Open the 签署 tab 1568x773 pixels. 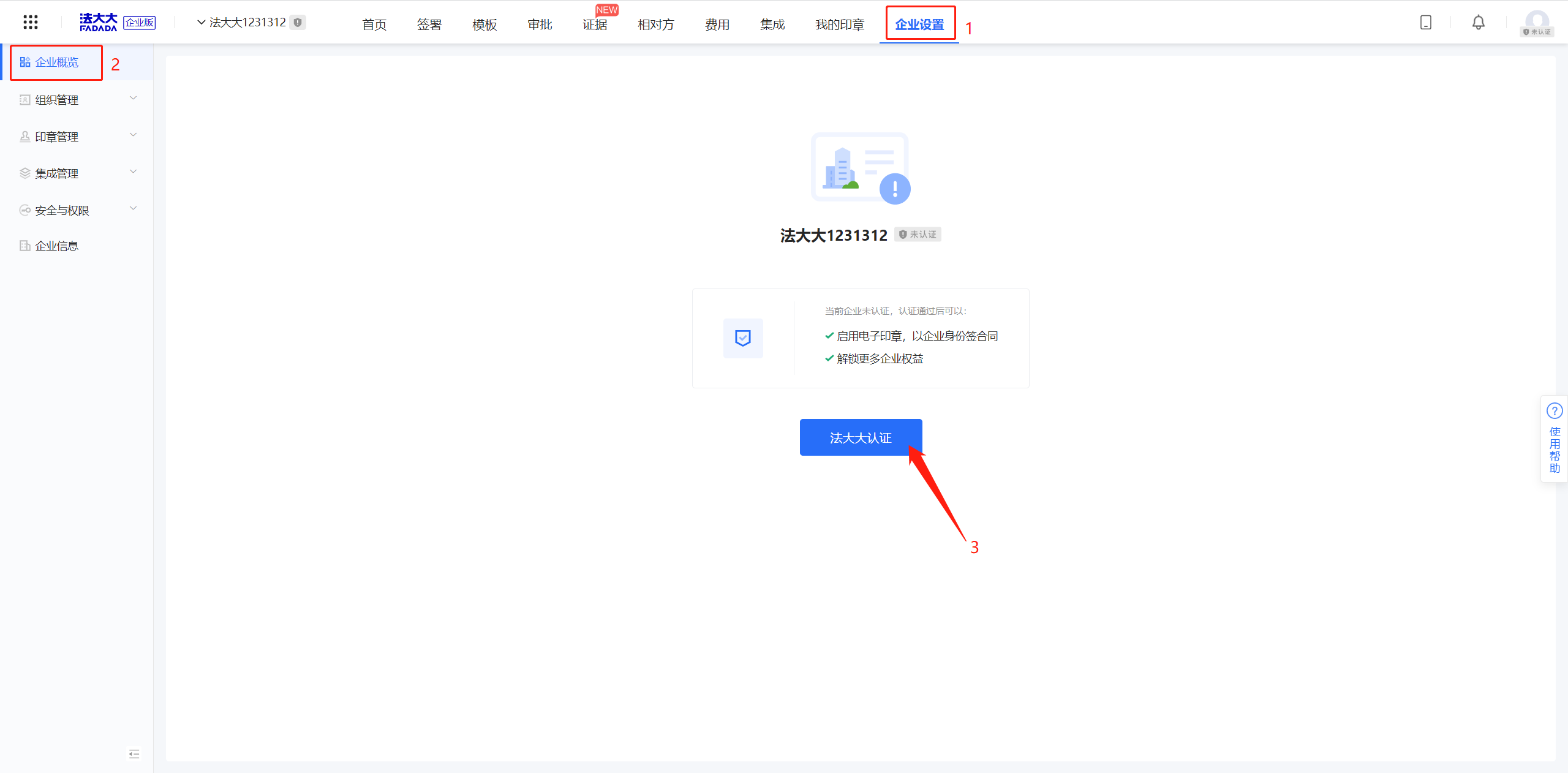pos(429,25)
